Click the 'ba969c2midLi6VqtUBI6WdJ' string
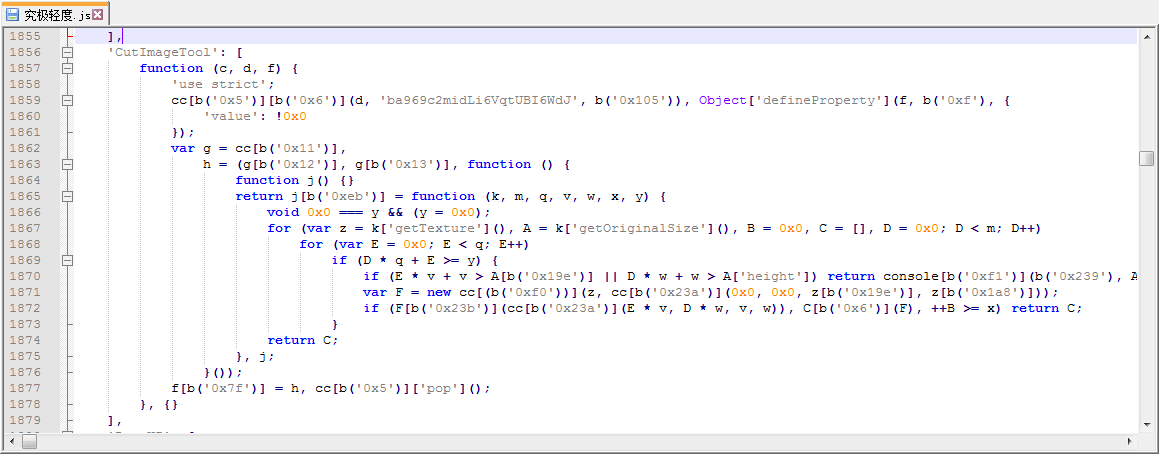 tap(478, 101)
